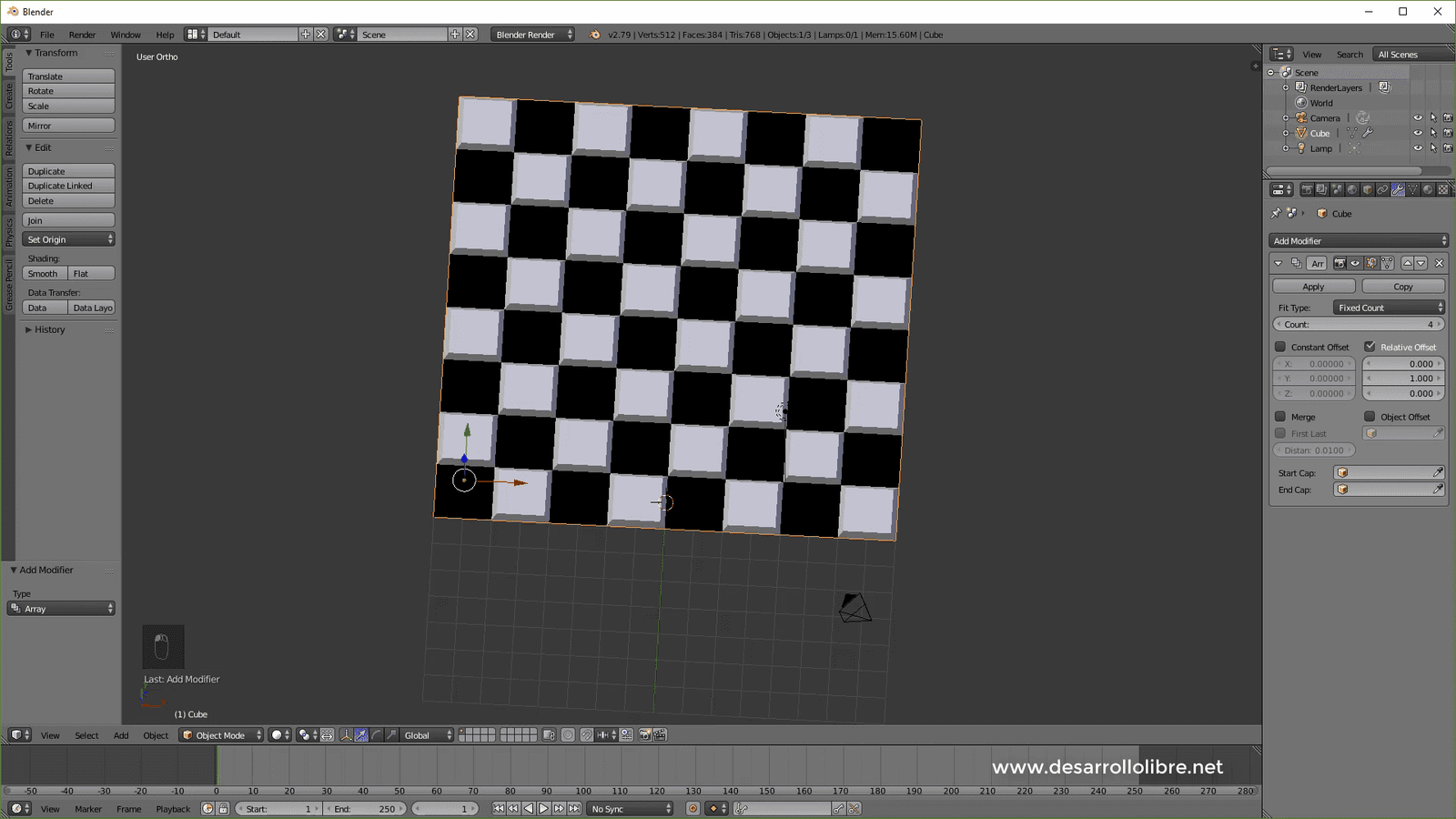Open the Add Modifier dropdown in properties
This screenshot has width=1456, height=819.
pyautogui.click(x=1358, y=240)
